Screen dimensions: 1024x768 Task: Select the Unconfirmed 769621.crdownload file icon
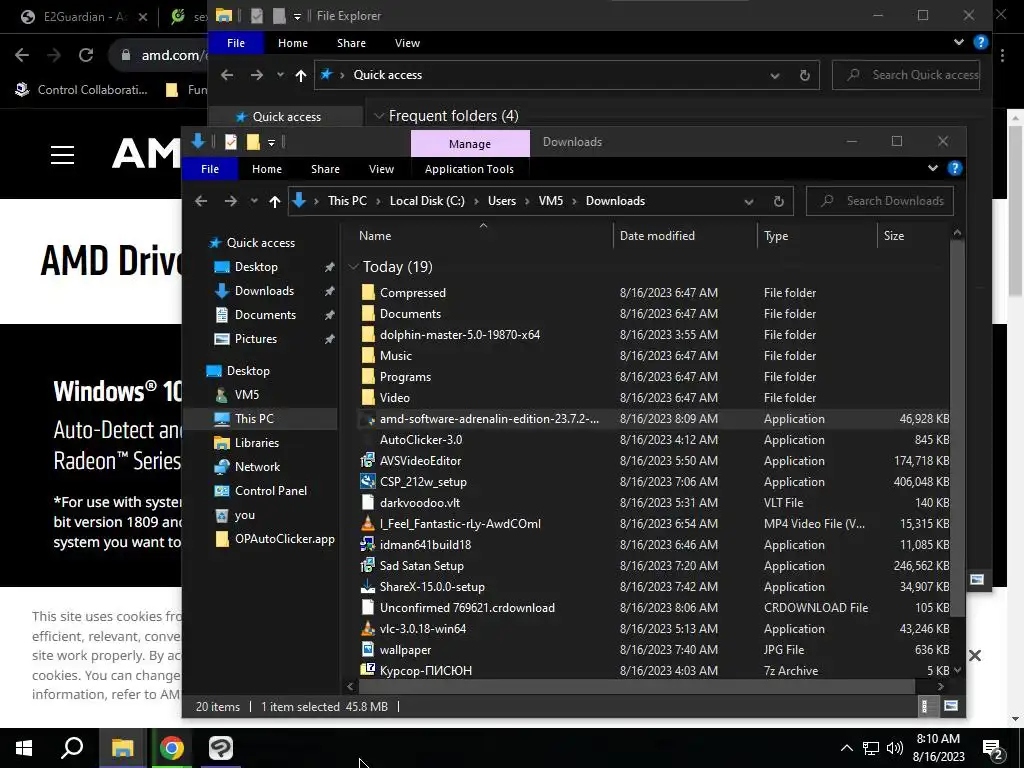[368, 607]
